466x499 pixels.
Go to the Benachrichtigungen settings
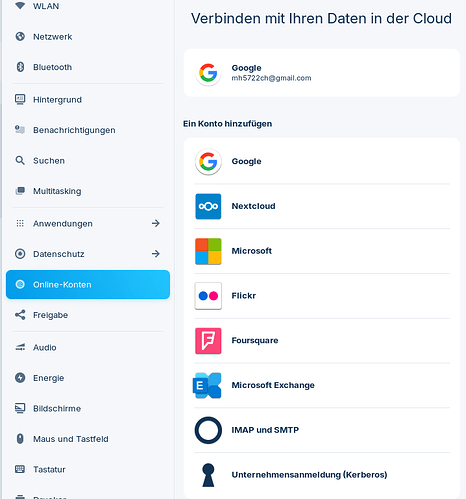(x=88, y=130)
